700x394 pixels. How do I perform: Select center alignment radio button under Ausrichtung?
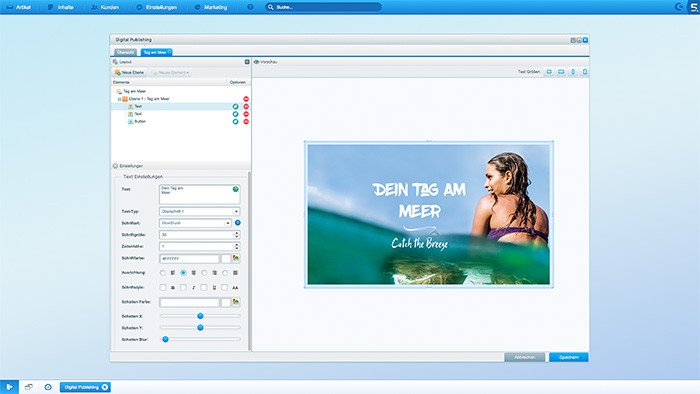click(183, 273)
